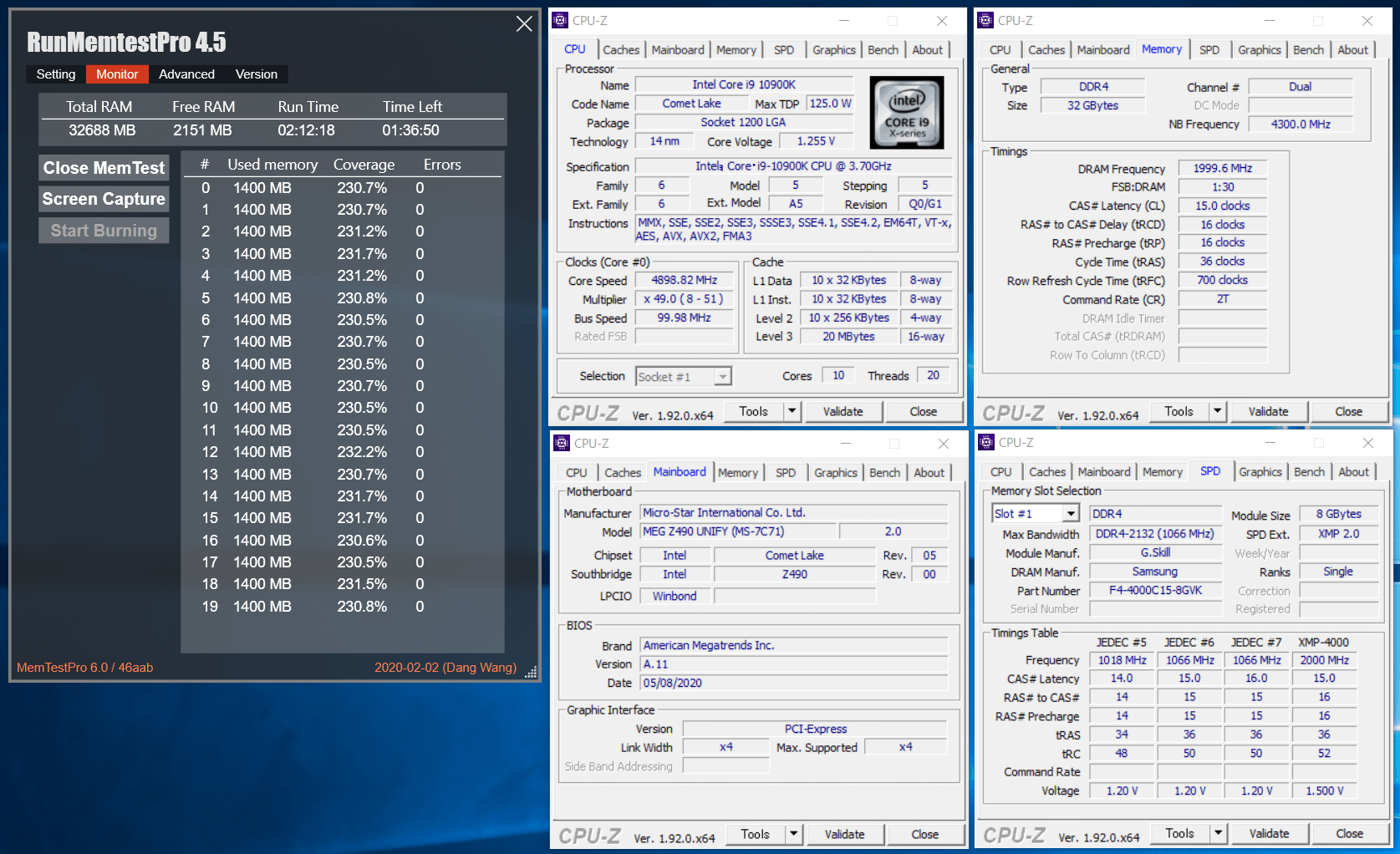The height and width of the screenshot is (854, 1400).
Task: Click the Screen Capture button
Action: pyautogui.click(x=104, y=199)
